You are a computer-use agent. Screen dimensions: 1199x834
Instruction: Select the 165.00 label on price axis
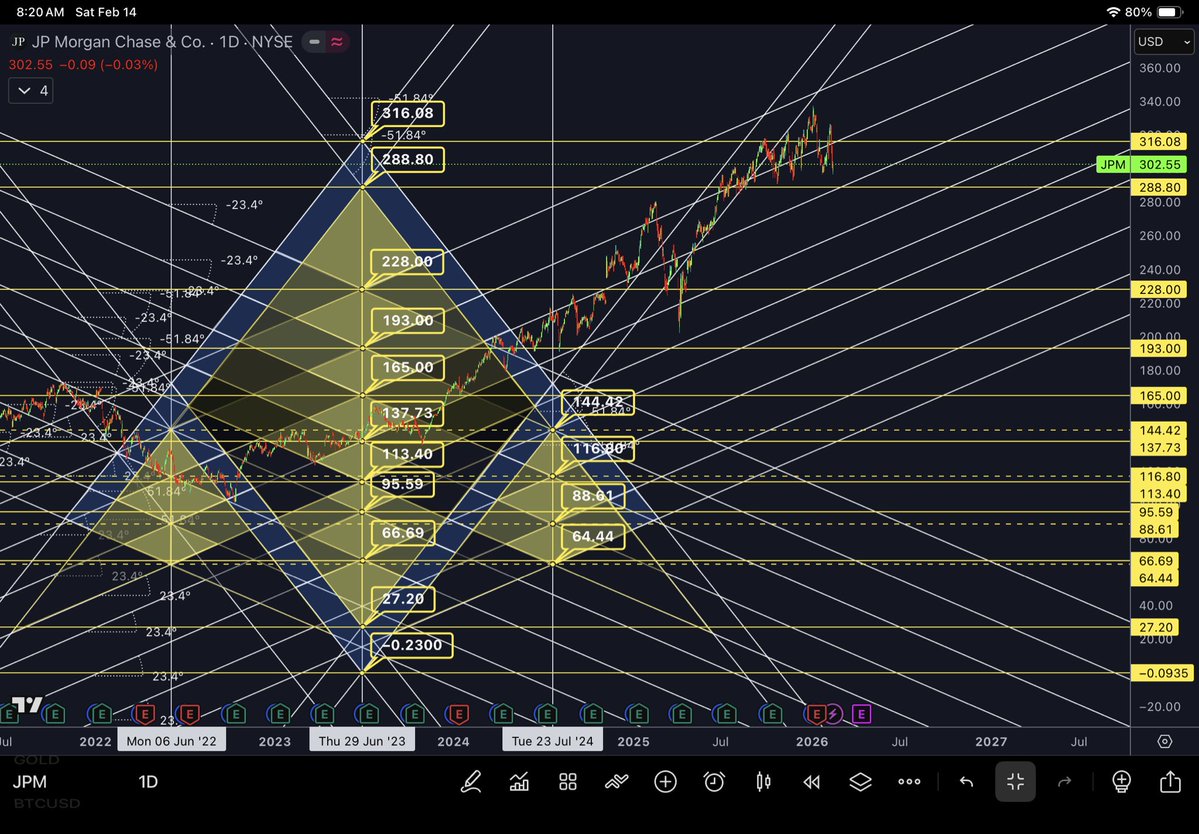tap(1159, 396)
